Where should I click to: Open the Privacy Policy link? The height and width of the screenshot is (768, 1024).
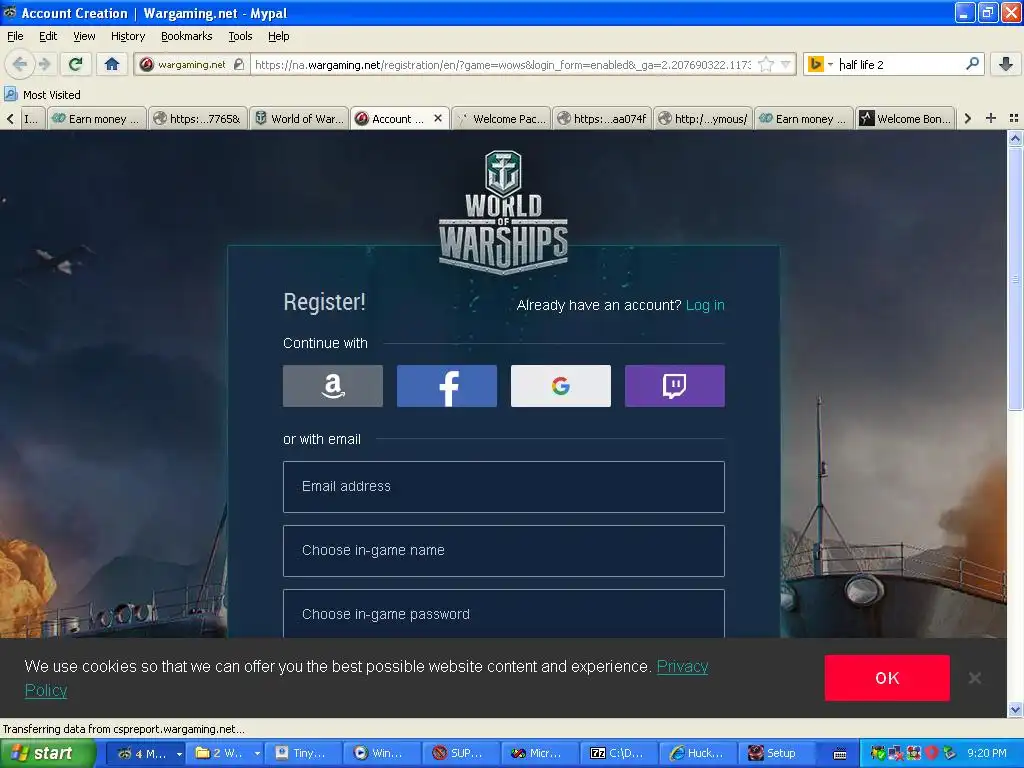point(682,666)
